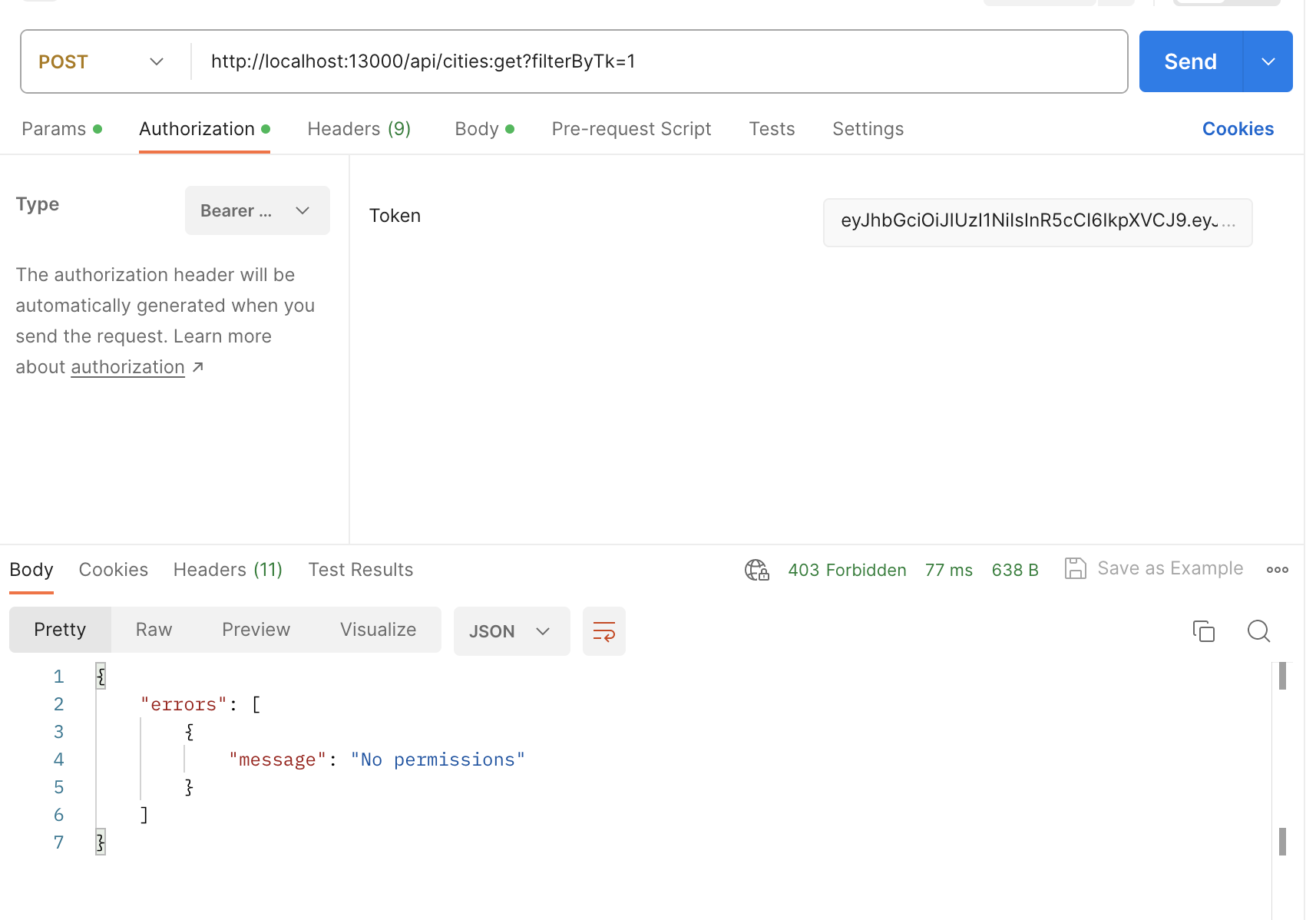Select the Raw response view
This screenshot has height=920, width=1316.
pyautogui.click(x=154, y=629)
